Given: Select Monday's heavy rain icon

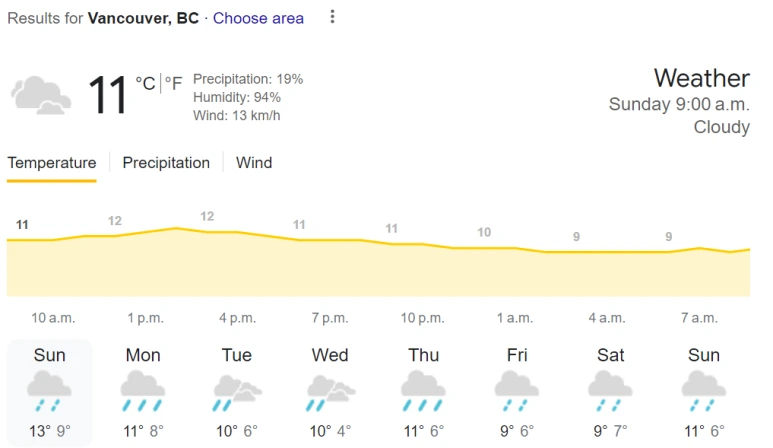Looking at the screenshot, I should (143, 391).
